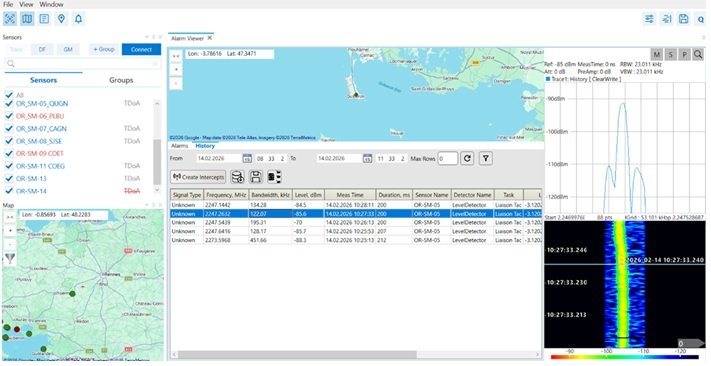Image resolution: width=711 pixels, height=366 pixels.
Task: Uncheck the OR_SM-05_QUGN sensor checkbox
Action: pos(9,103)
